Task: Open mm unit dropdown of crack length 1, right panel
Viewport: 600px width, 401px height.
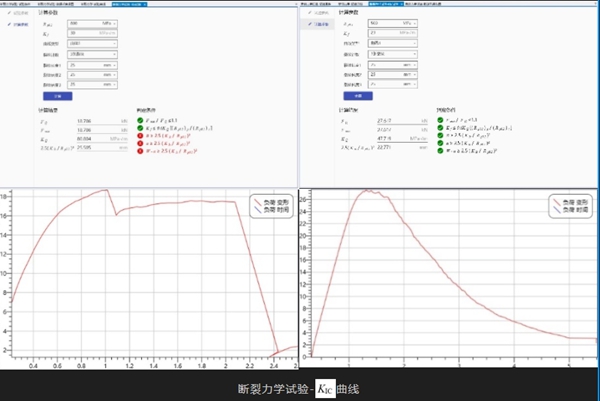Action: 415,65
